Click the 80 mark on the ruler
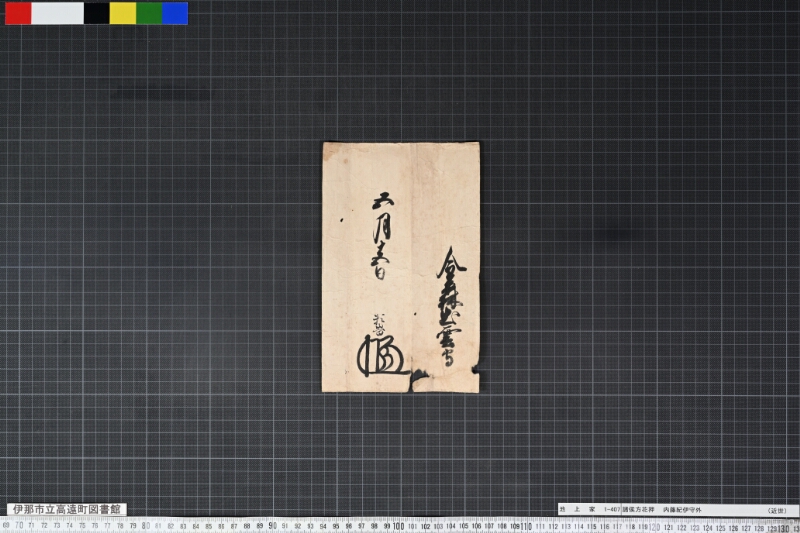 click(146, 525)
